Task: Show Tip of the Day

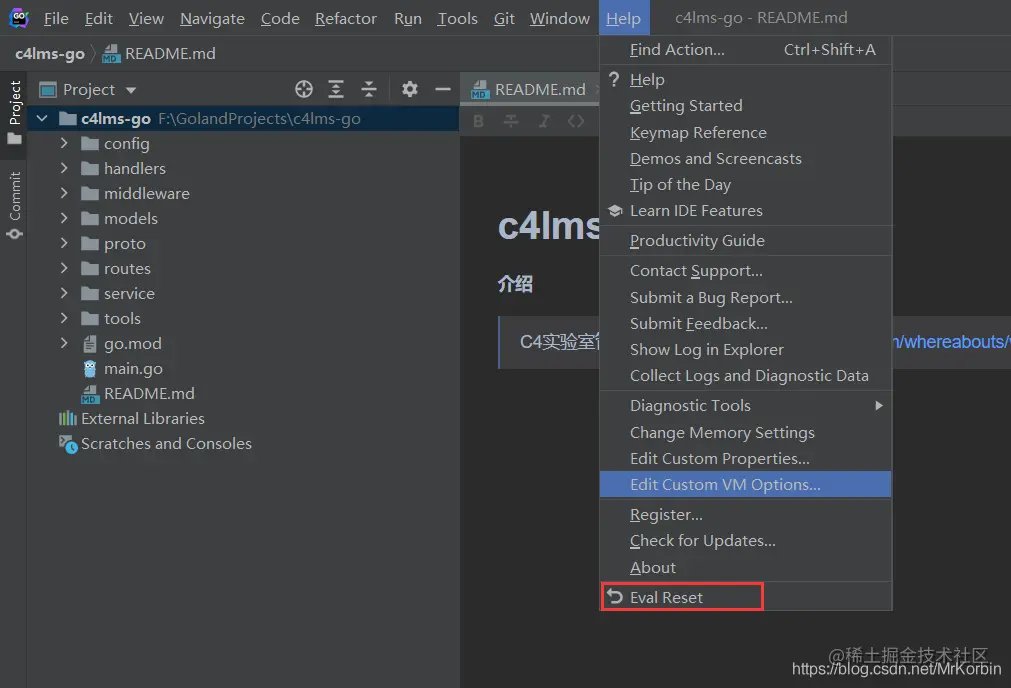Action: click(745, 184)
